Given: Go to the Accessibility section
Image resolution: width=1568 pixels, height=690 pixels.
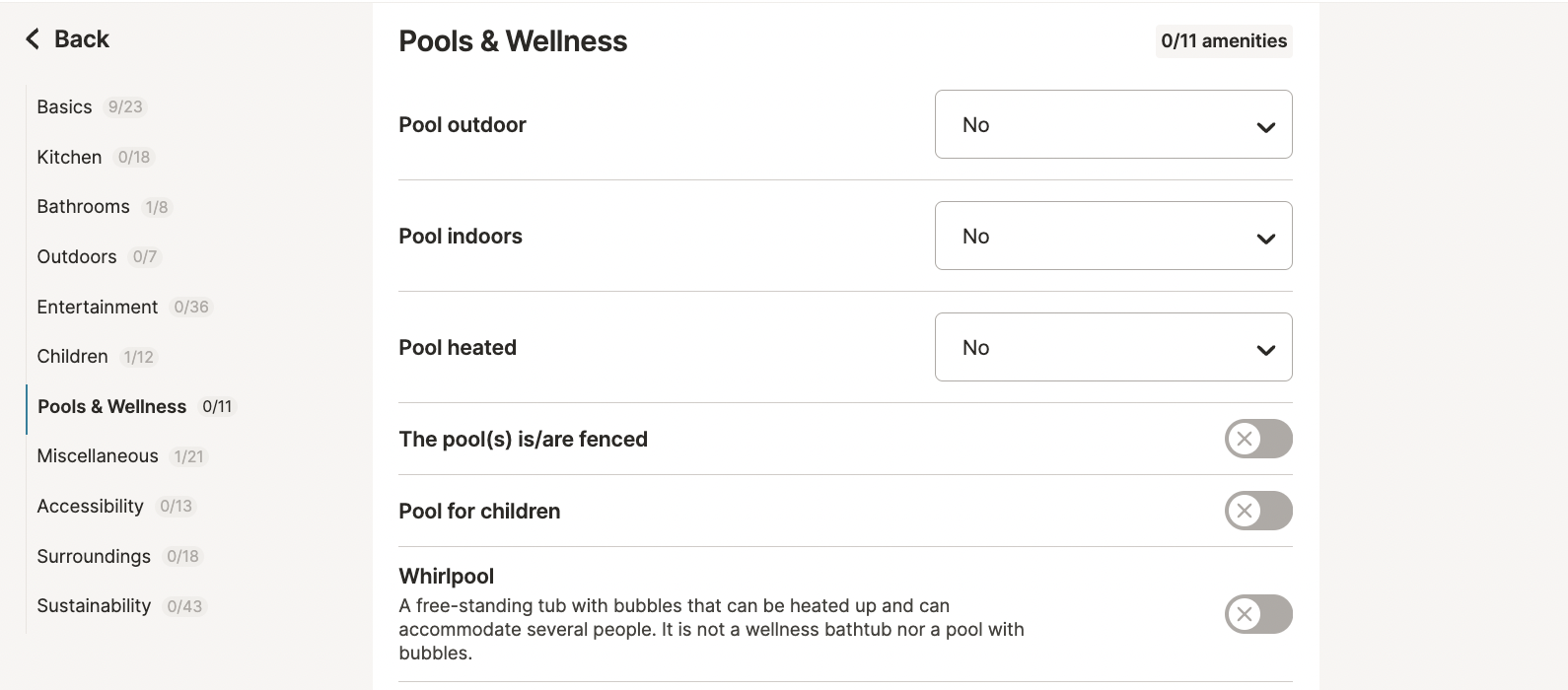Looking at the screenshot, I should point(90,507).
